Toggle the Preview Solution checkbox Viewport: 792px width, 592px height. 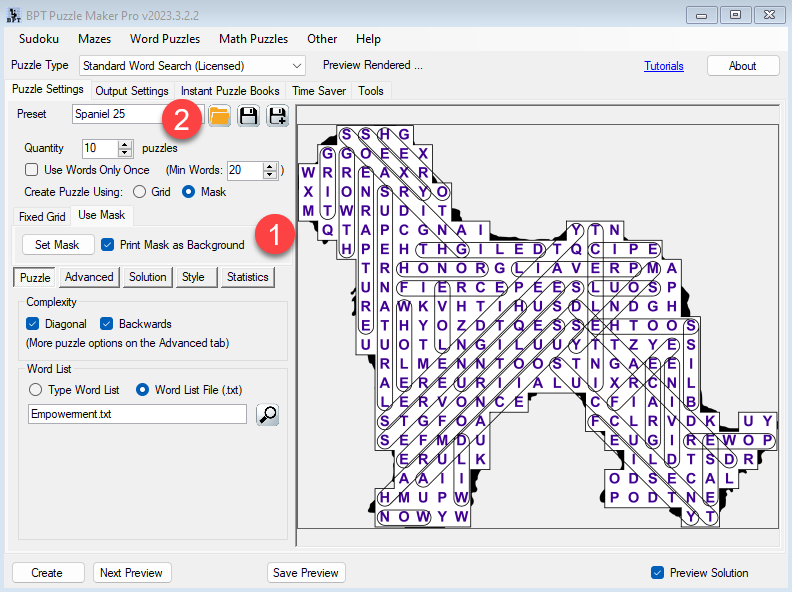(x=657, y=573)
